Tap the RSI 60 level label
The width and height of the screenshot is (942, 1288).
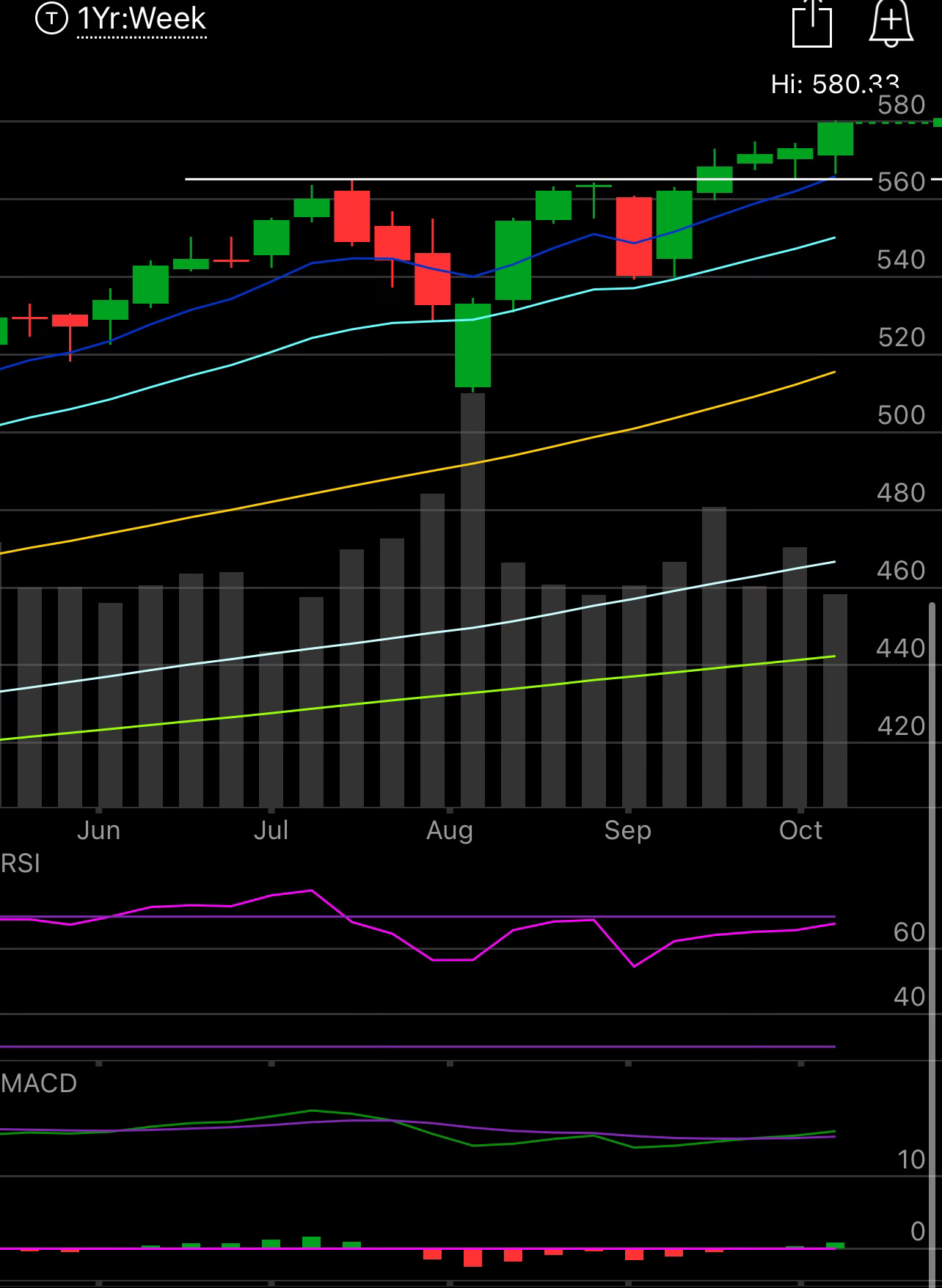[x=910, y=932]
